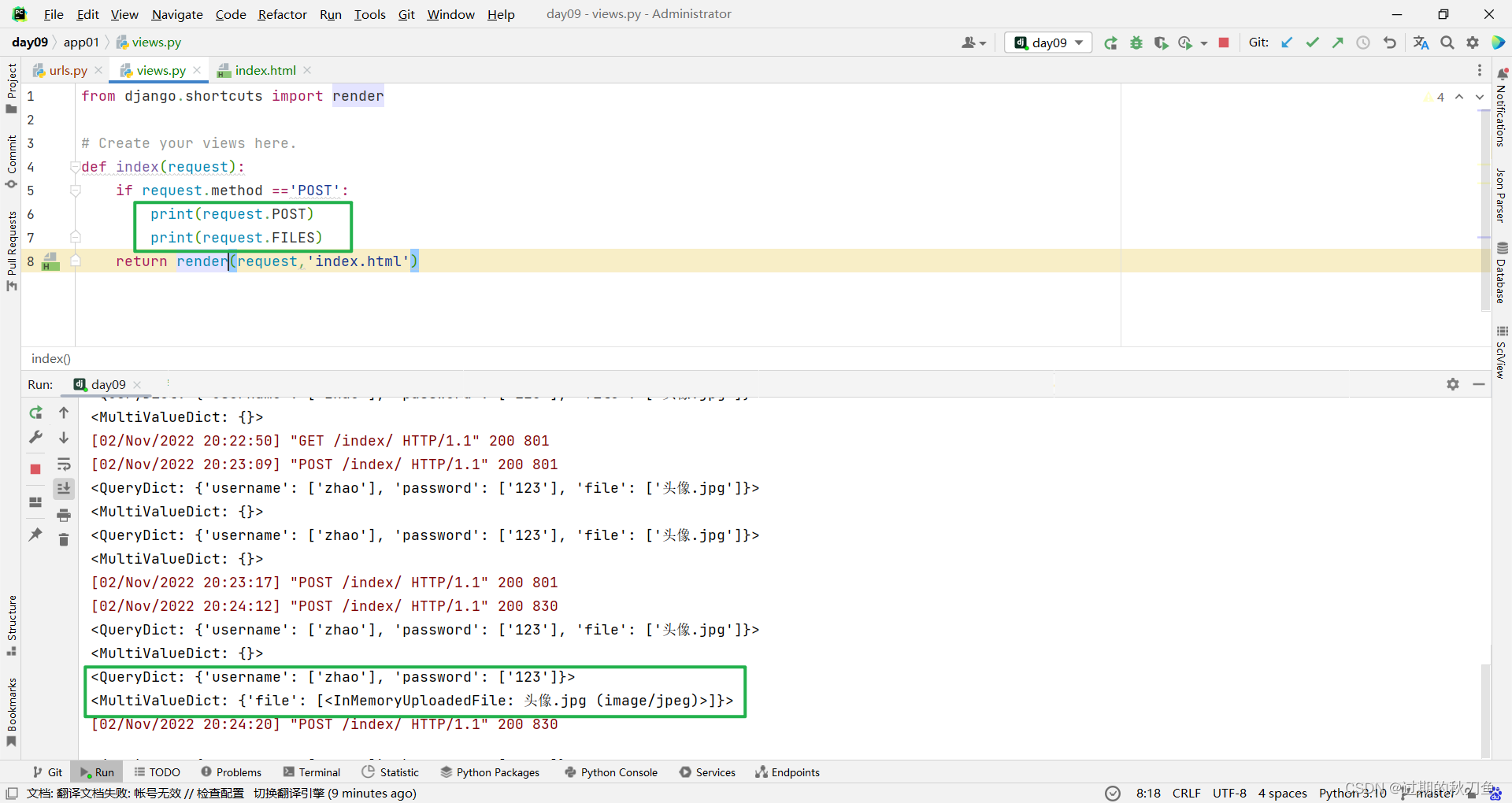1512x803 pixels.
Task: Update project from Git (blue arrow)
Action: (x=1287, y=43)
